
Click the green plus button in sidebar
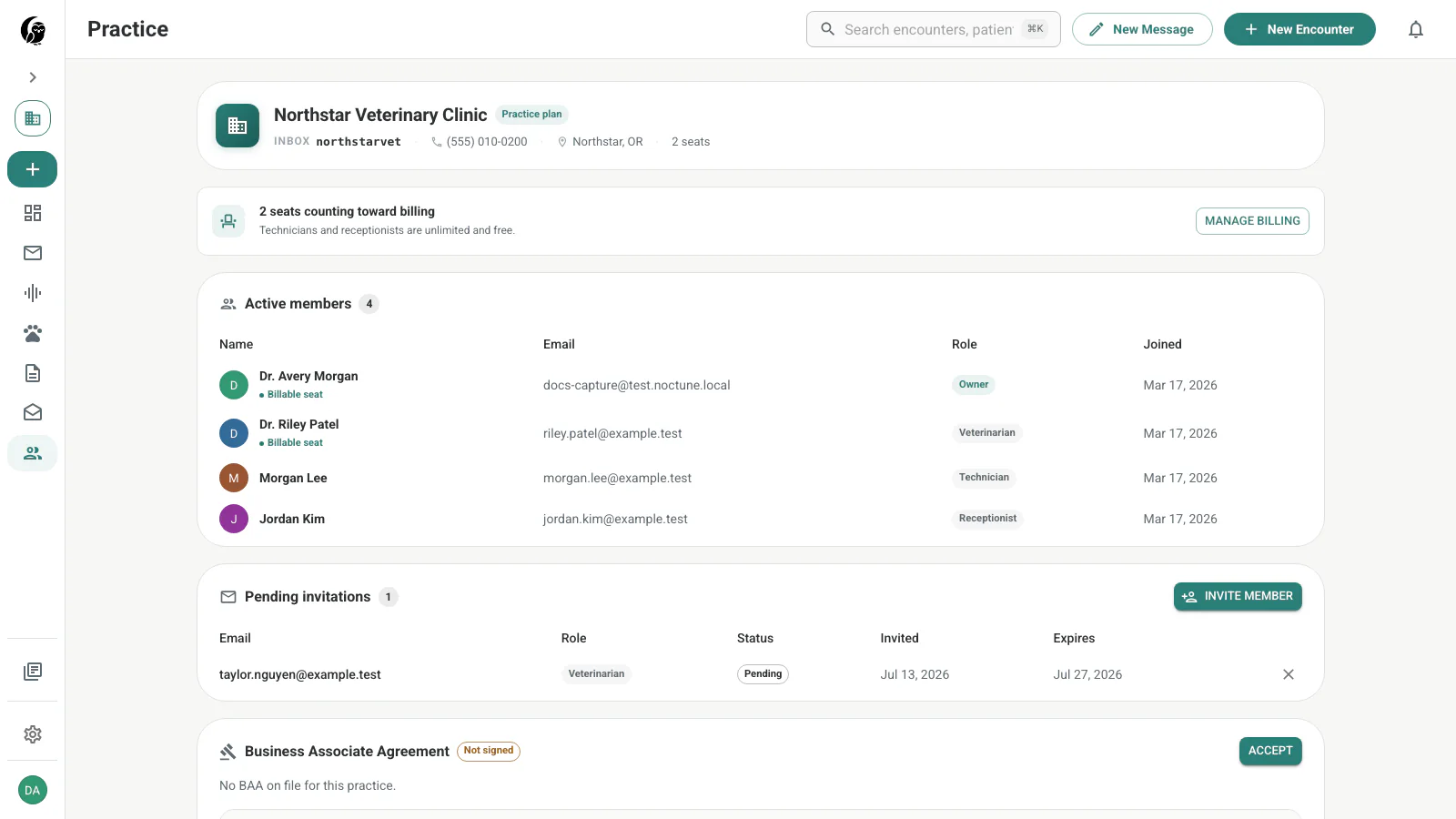point(33,169)
